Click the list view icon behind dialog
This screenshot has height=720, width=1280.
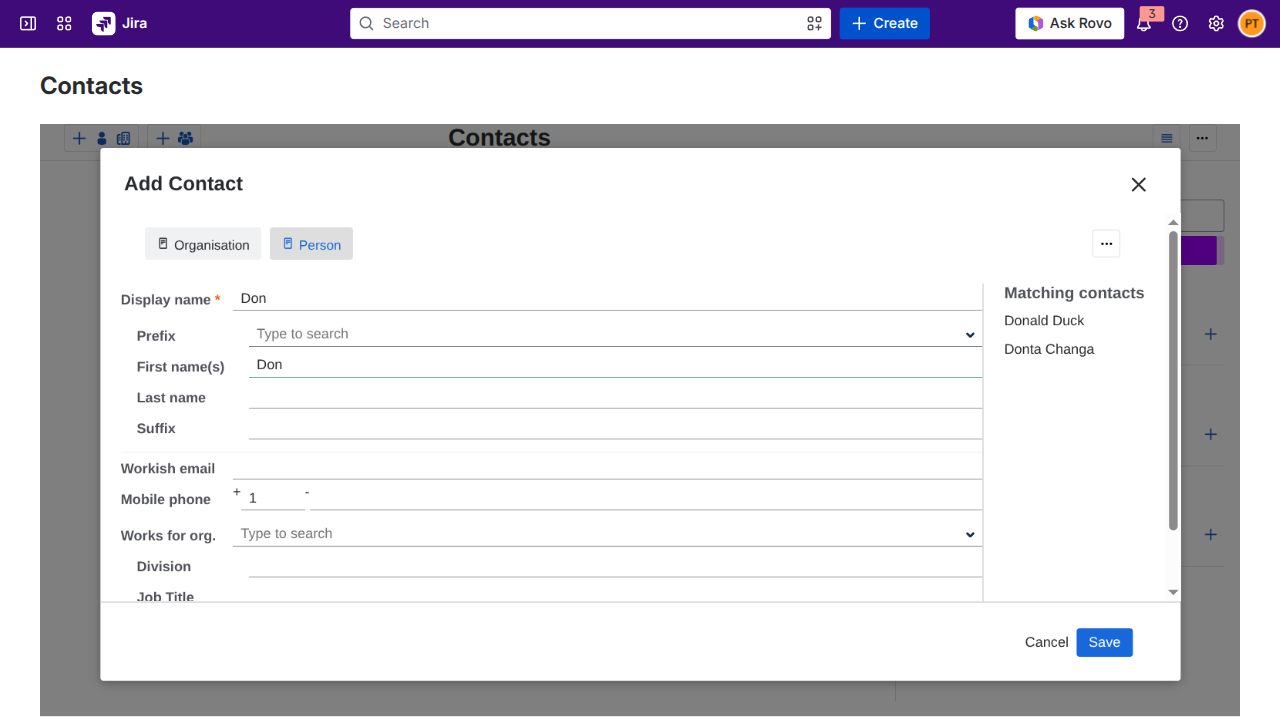[1166, 138]
